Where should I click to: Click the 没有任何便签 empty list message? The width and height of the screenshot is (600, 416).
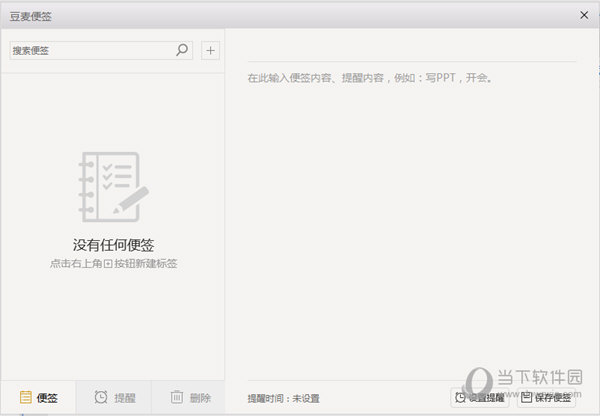coord(113,245)
